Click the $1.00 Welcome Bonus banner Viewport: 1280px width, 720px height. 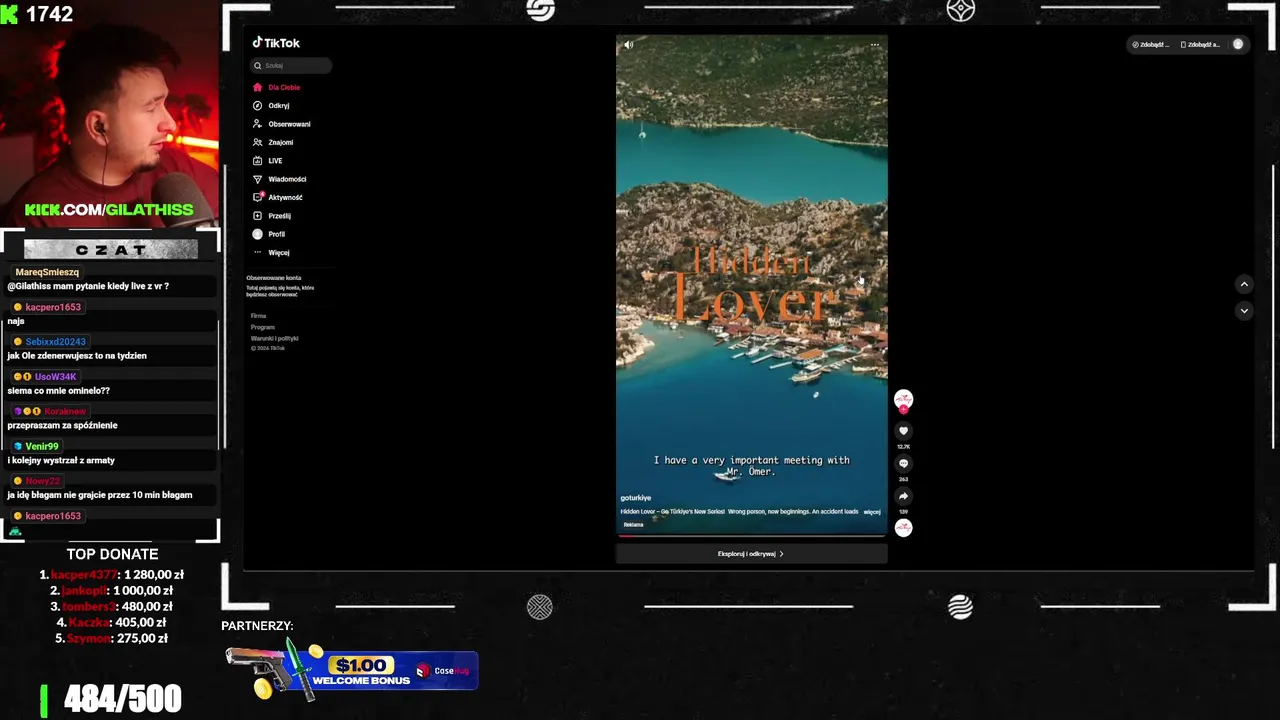pos(351,668)
